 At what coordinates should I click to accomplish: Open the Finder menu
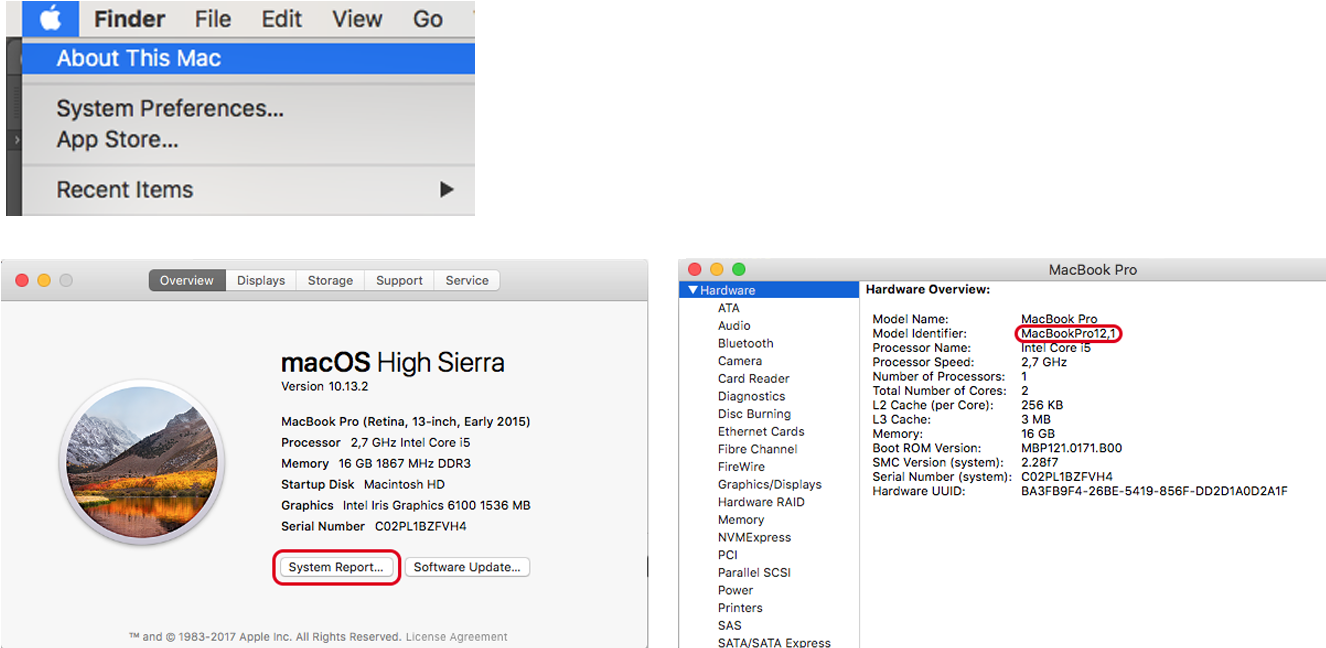pyautogui.click(x=129, y=18)
